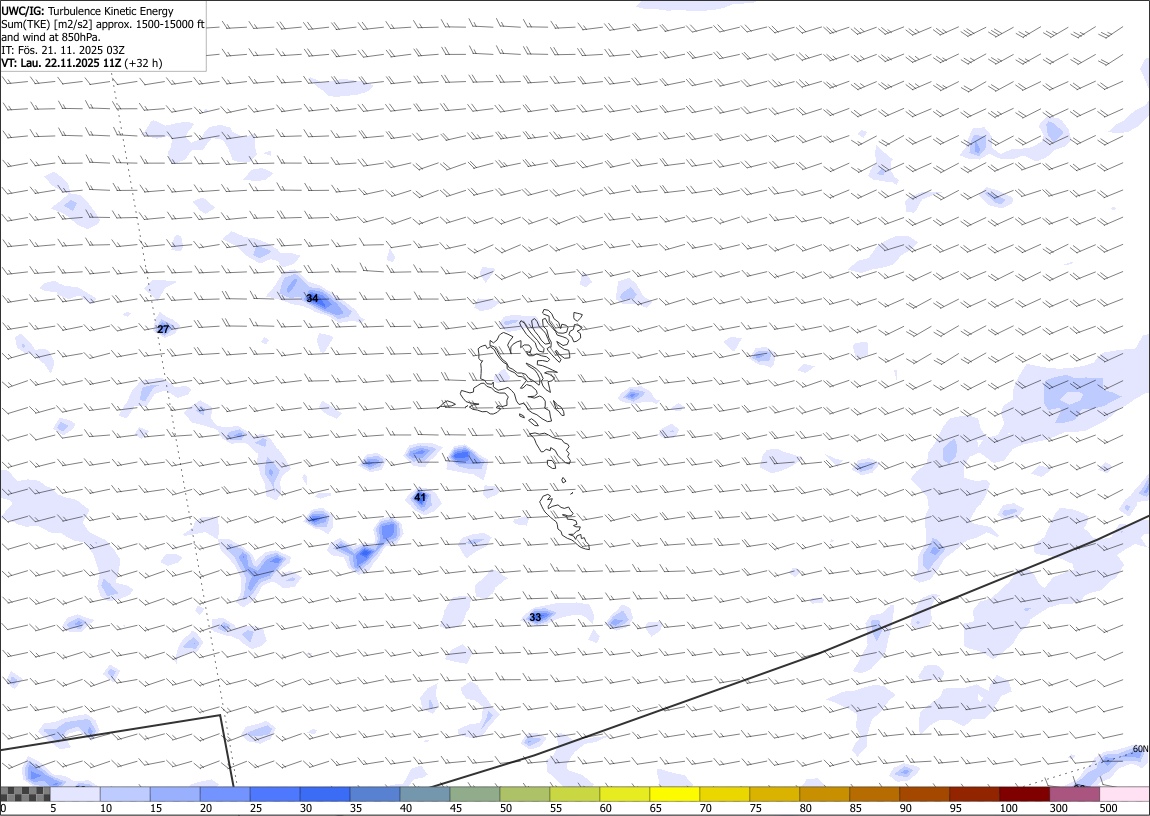Click the 'Sum(TKE) [m2/s2] approx. 1500-15000 ft' line
The height and width of the screenshot is (816, 1150).
tap(103, 24)
